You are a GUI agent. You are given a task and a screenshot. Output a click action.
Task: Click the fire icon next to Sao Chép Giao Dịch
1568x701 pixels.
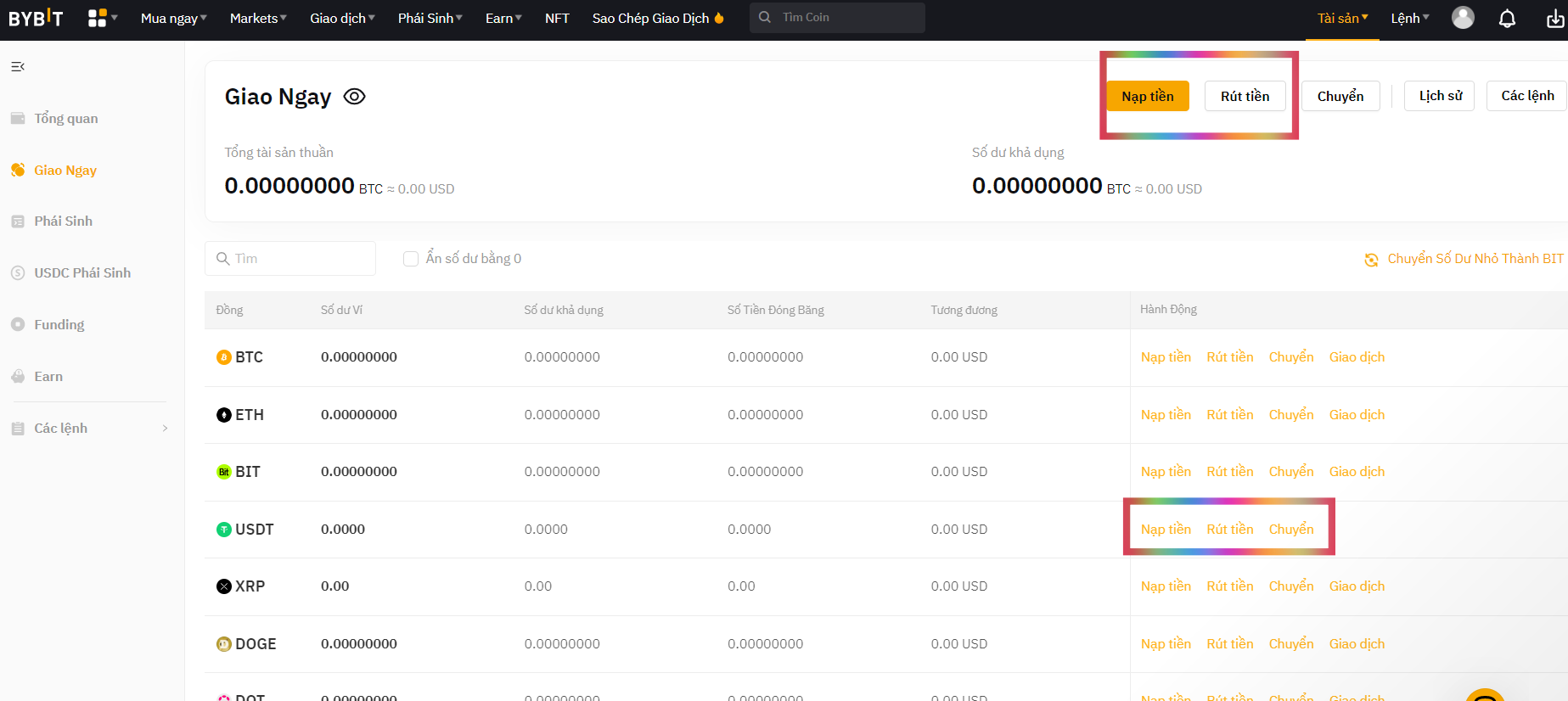coord(719,18)
